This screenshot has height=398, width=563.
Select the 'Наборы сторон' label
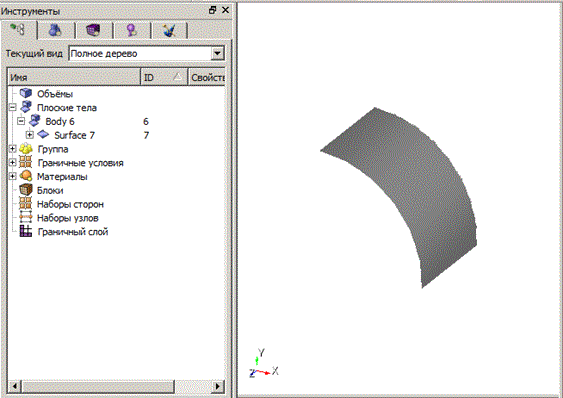click(70, 204)
